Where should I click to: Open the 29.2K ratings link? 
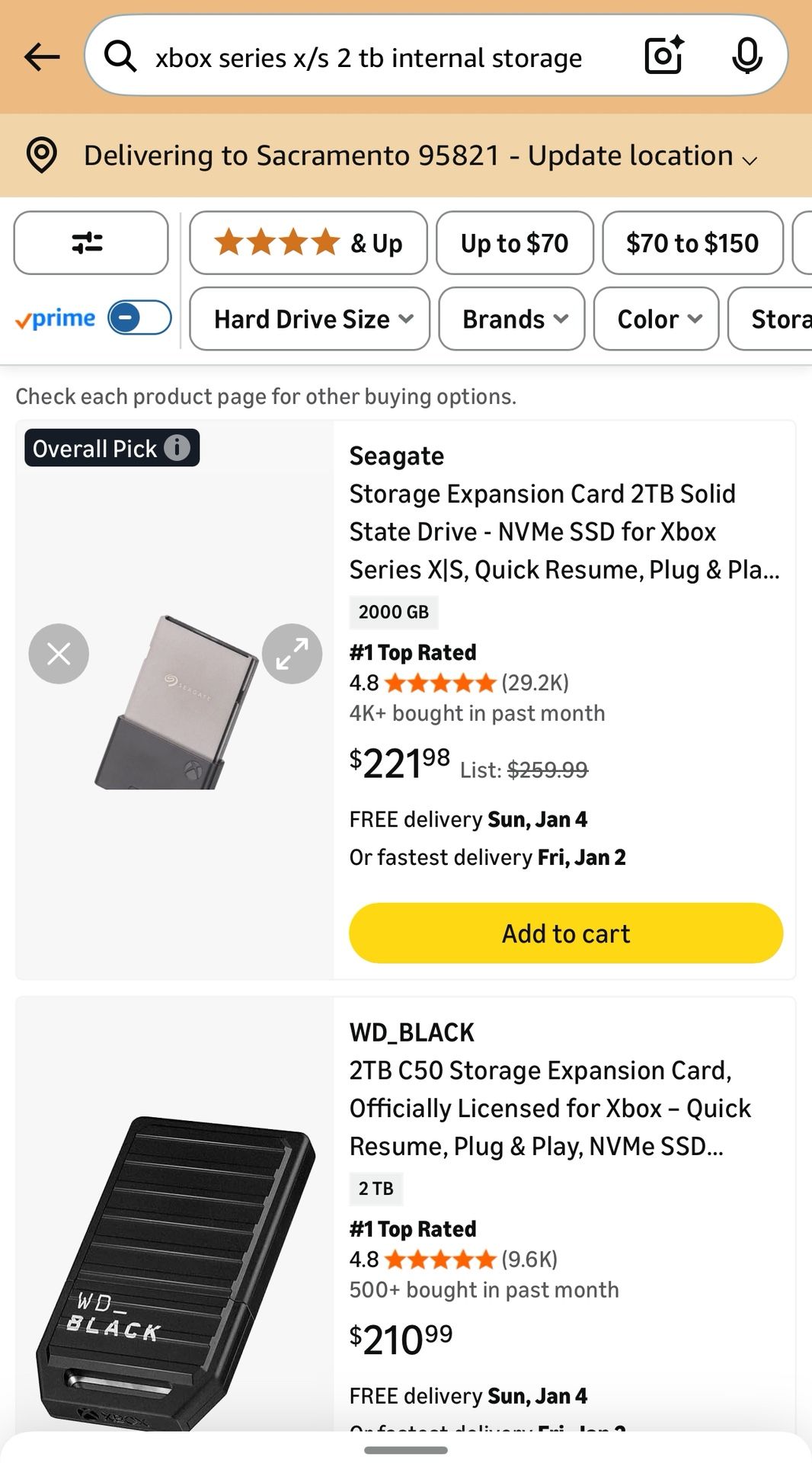pos(533,683)
